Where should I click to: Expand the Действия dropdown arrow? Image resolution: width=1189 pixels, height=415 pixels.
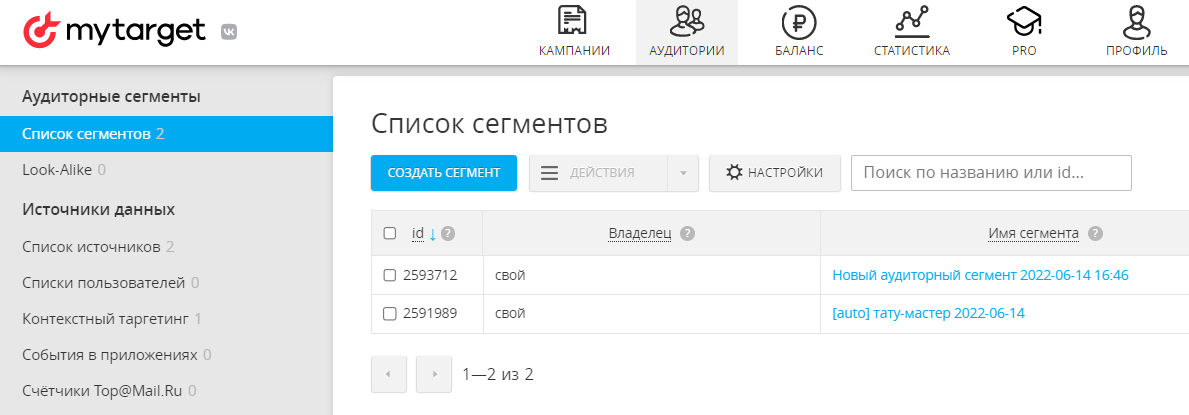(x=682, y=173)
